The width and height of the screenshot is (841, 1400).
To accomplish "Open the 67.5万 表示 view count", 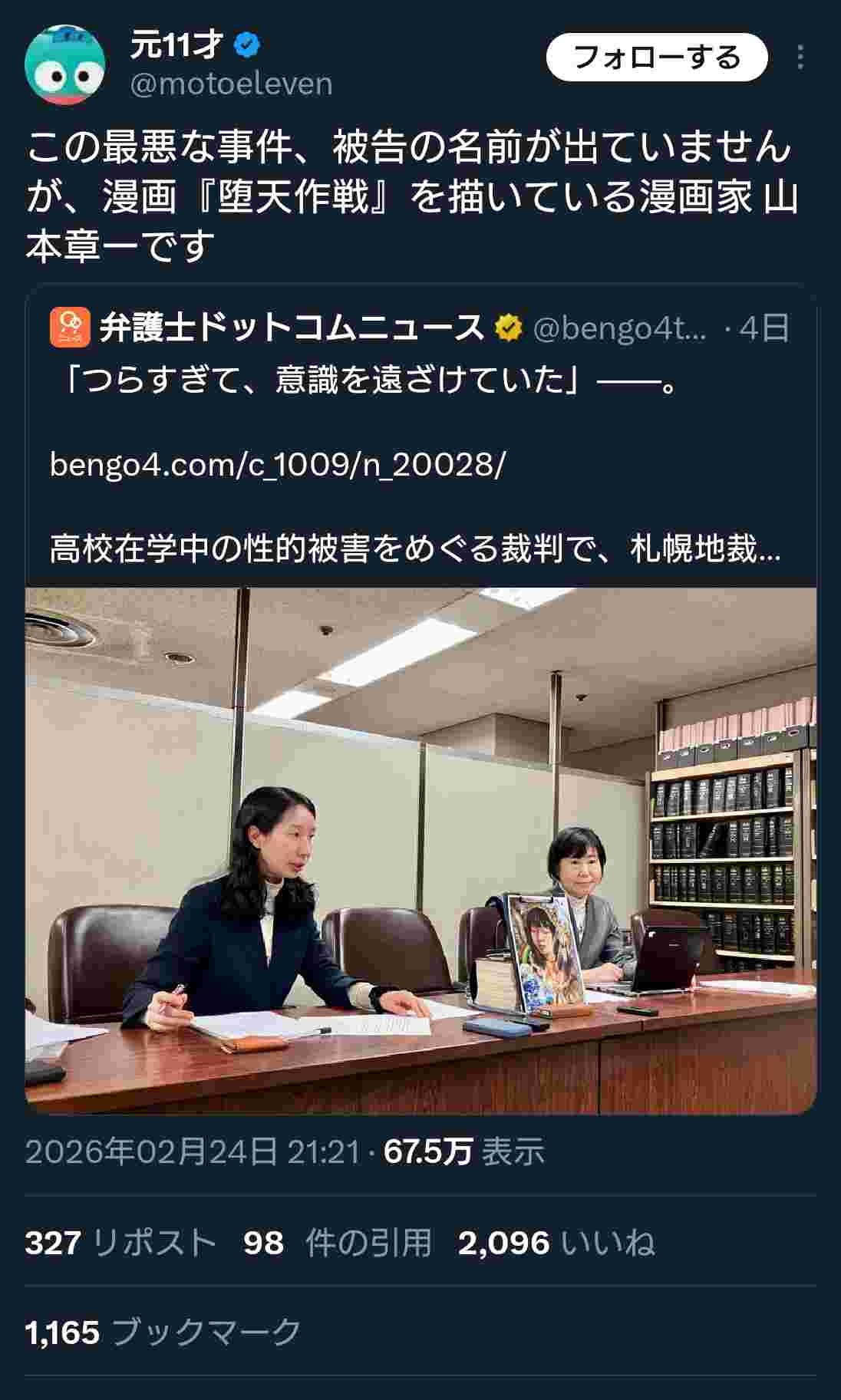I will 463,1151.
